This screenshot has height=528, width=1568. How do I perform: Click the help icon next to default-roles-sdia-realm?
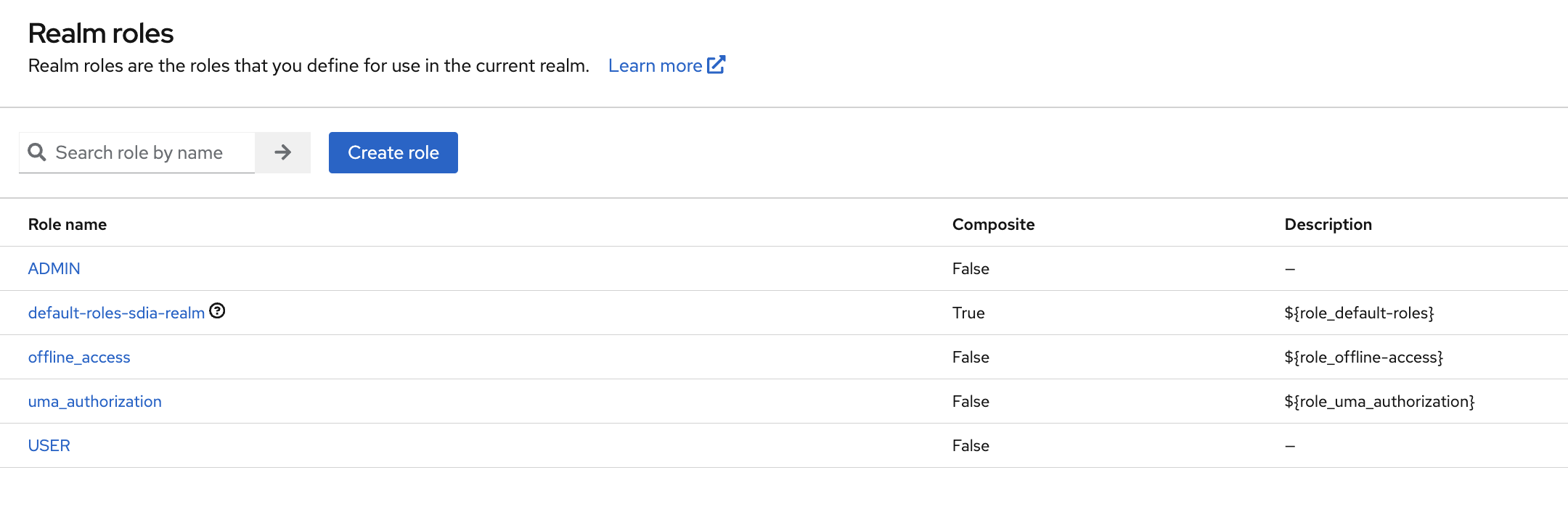[217, 311]
